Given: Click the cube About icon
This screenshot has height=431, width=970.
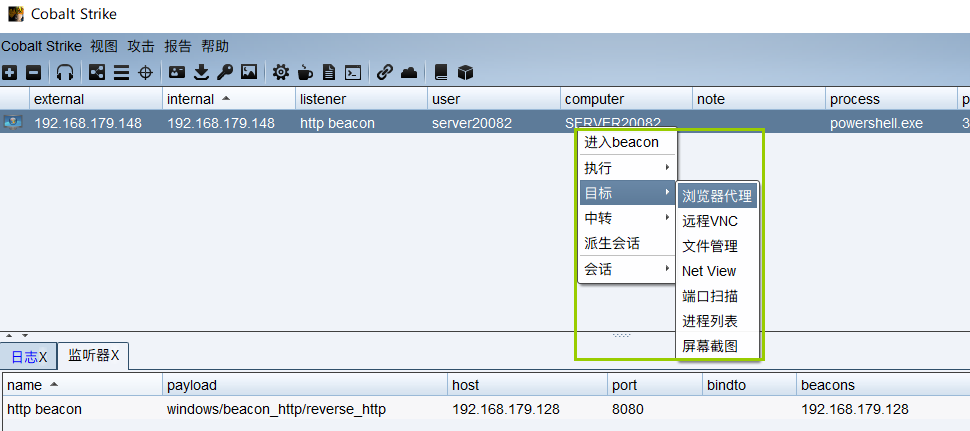Looking at the screenshot, I should pos(465,73).
